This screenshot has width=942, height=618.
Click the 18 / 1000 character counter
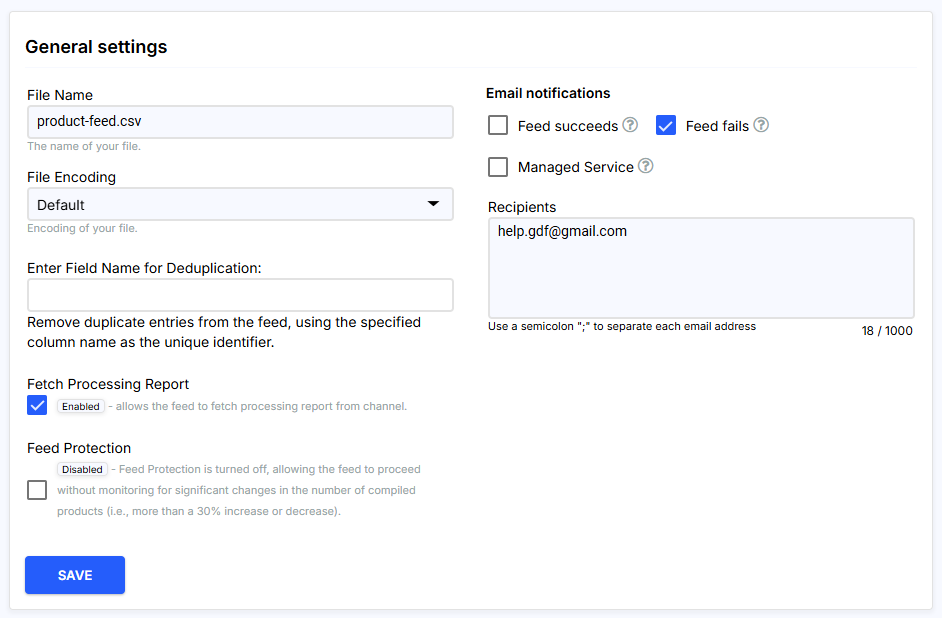pyautogui.click(x=886, y=331)
